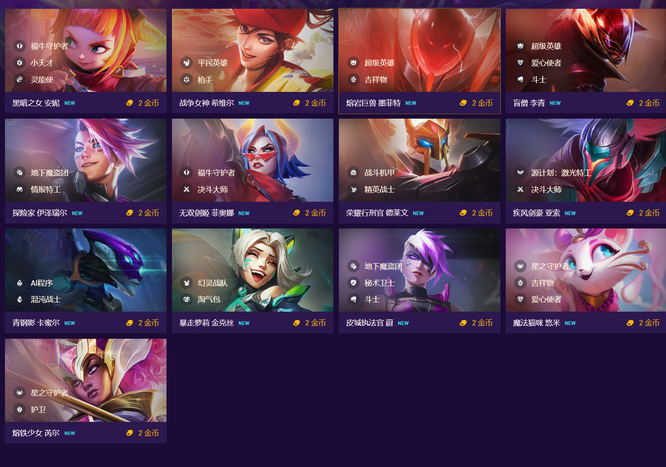Open the 暴走萝莉 金克丝 portrait
Image resolution: width=666 pixels, height=467 pixels.
pos(253,270)
